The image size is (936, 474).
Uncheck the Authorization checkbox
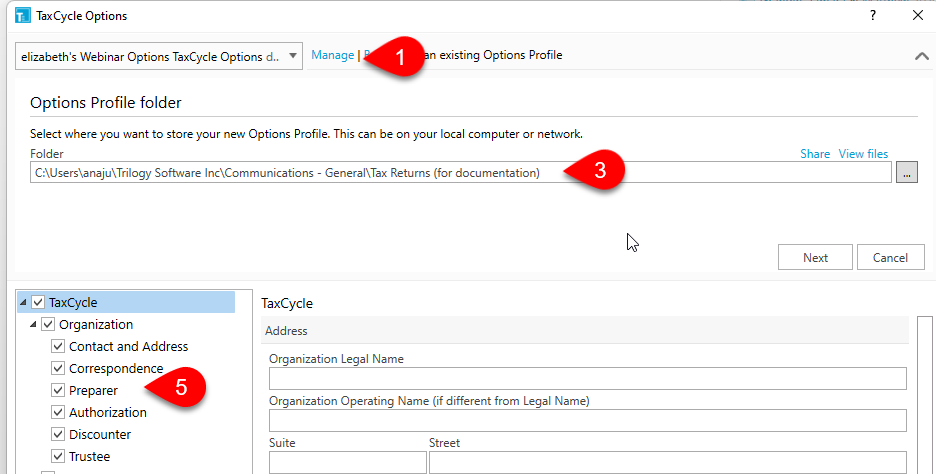[x=58, y=413]
